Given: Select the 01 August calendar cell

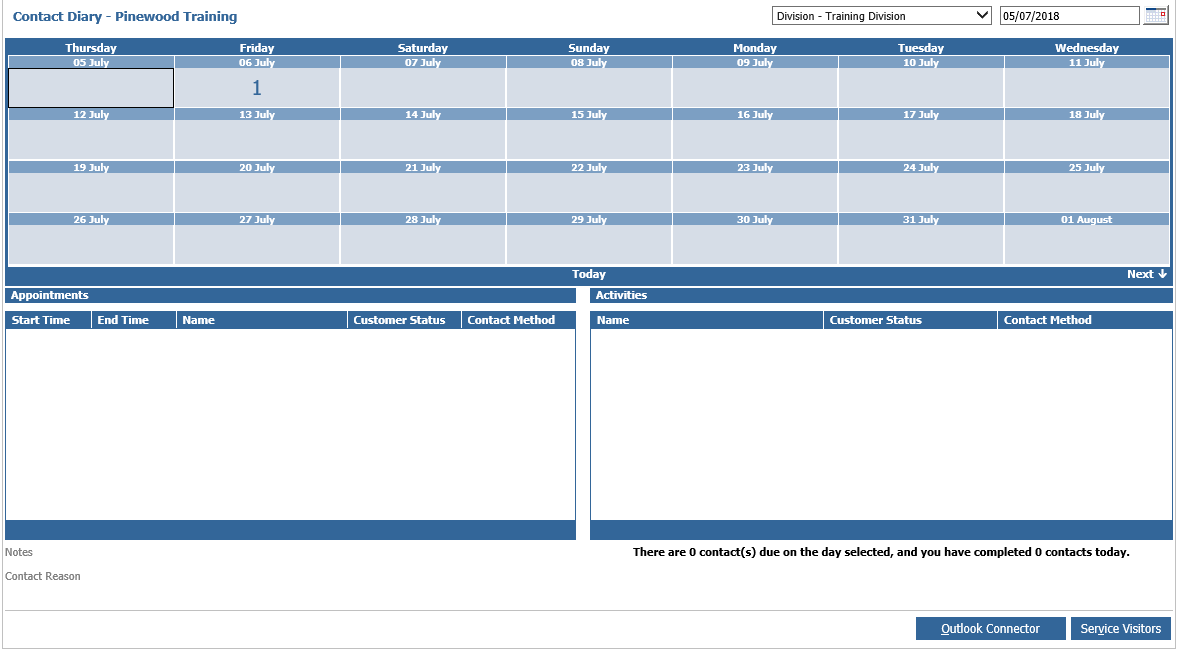Looking at the screenshot, I should 1086,245.
